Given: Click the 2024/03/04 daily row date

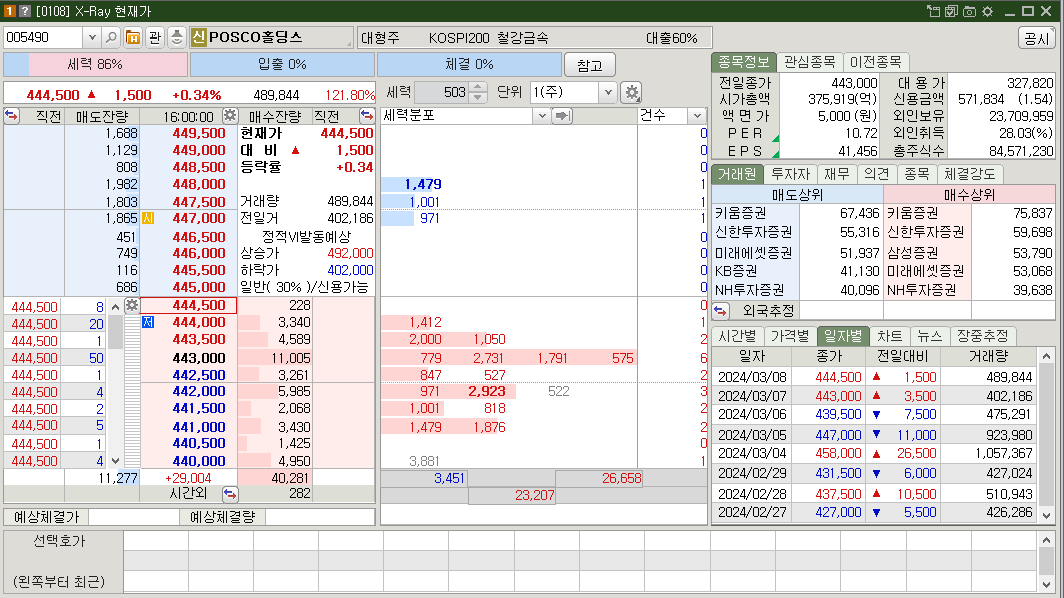Looking at the screenshot, I should 752,453.
